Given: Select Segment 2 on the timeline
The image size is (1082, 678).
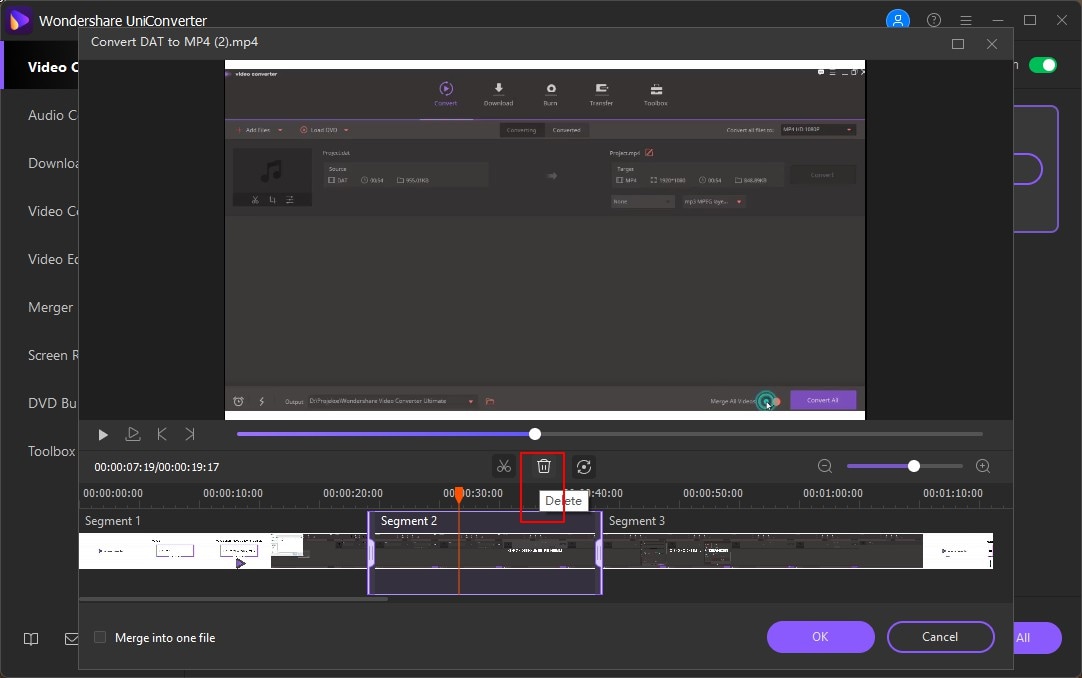Looking at the screenshot, I should 485,552.
